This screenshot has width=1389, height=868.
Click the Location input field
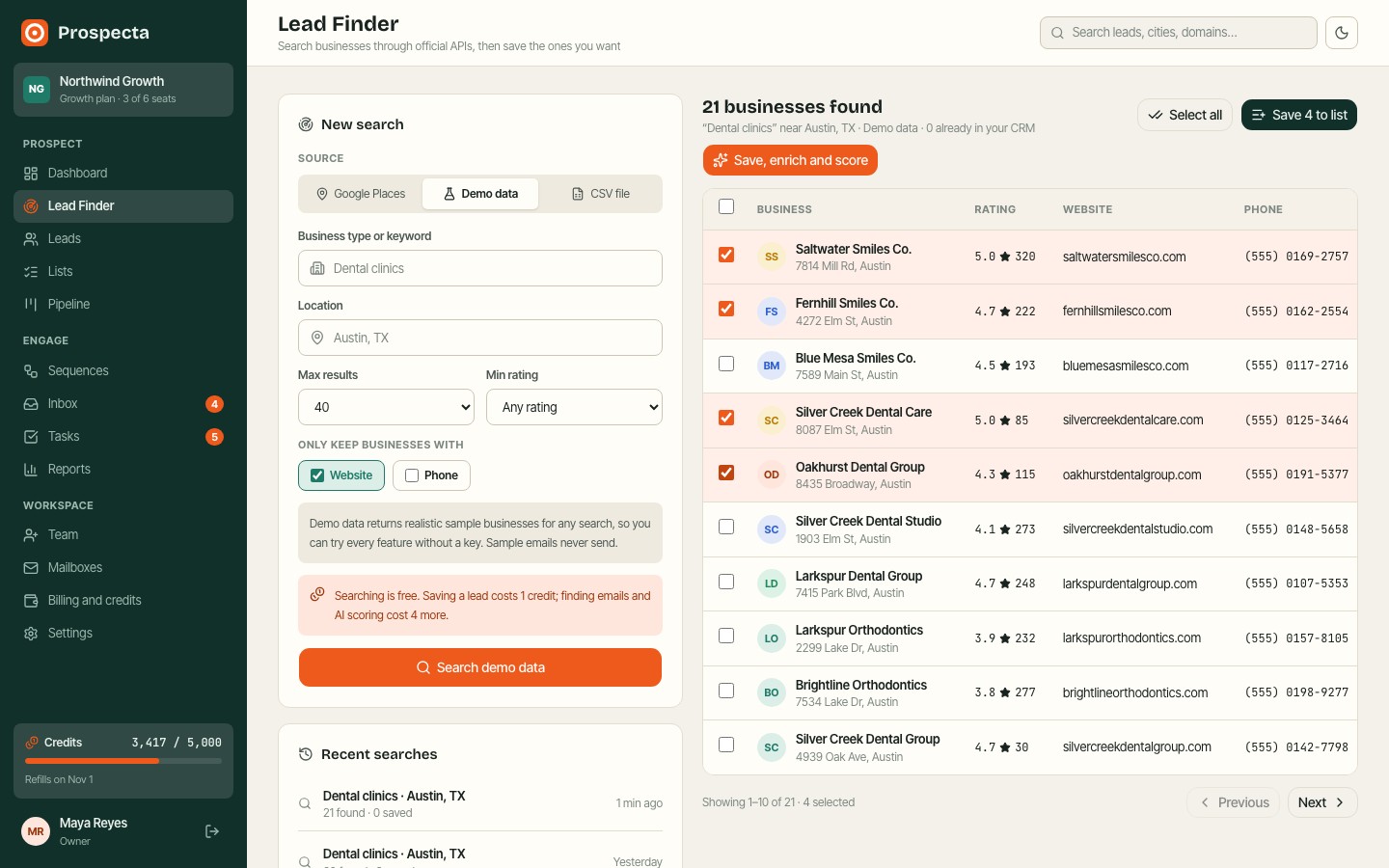click(480, 338)
